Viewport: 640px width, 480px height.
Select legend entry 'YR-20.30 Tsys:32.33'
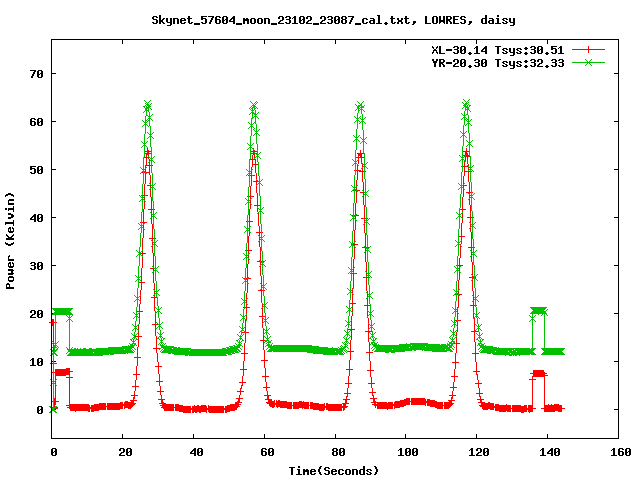(x=498, y=63)
